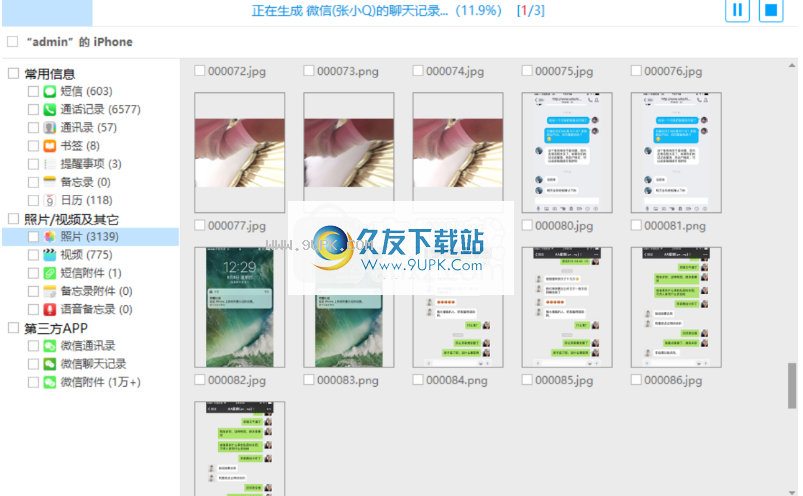
Task: Click the 视频 clapperboard icon
Action: point(50,255)
